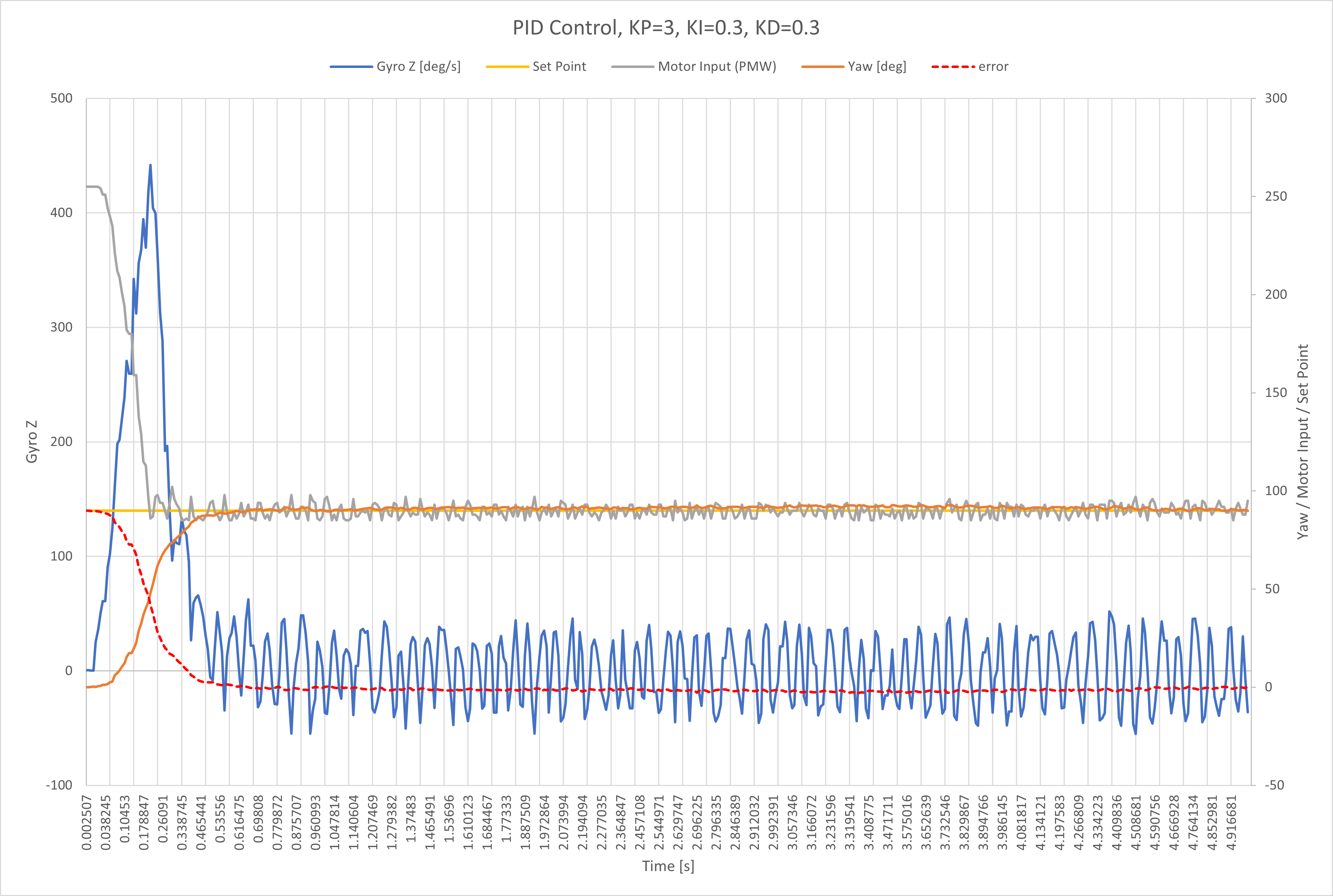Click the time axis label 2.629747

(x=678, y=822)
